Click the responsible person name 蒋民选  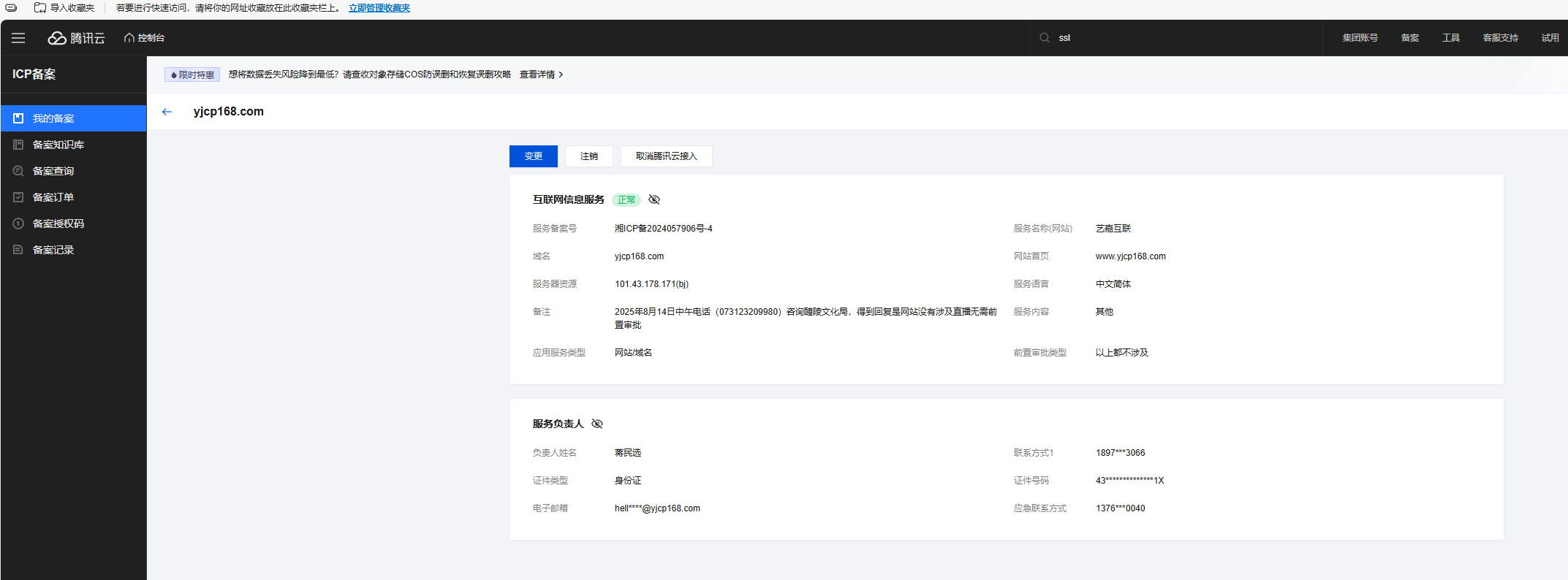[x=628, y=453]
